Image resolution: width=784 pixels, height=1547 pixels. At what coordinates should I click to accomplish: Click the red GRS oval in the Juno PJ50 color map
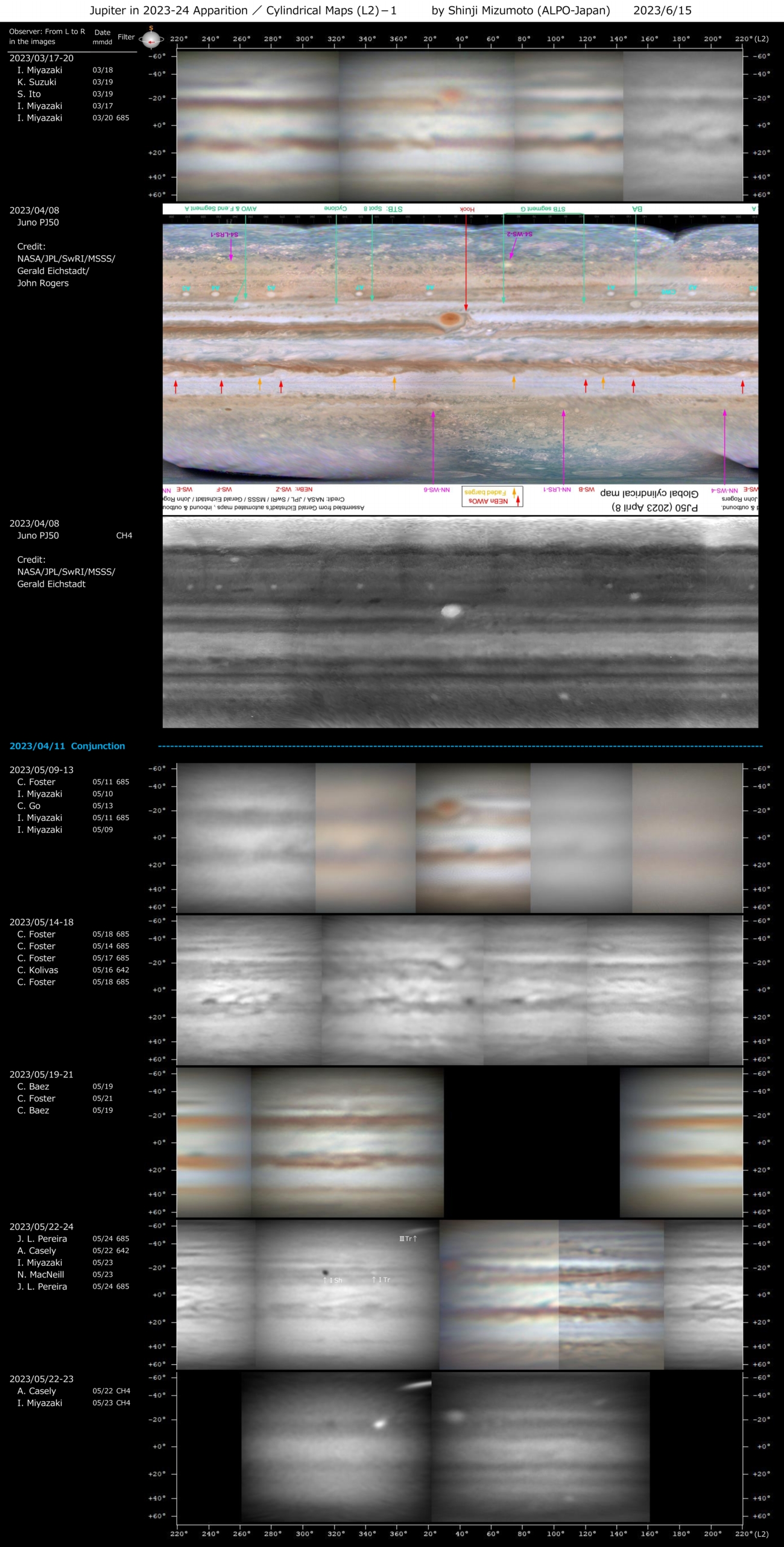450,320
